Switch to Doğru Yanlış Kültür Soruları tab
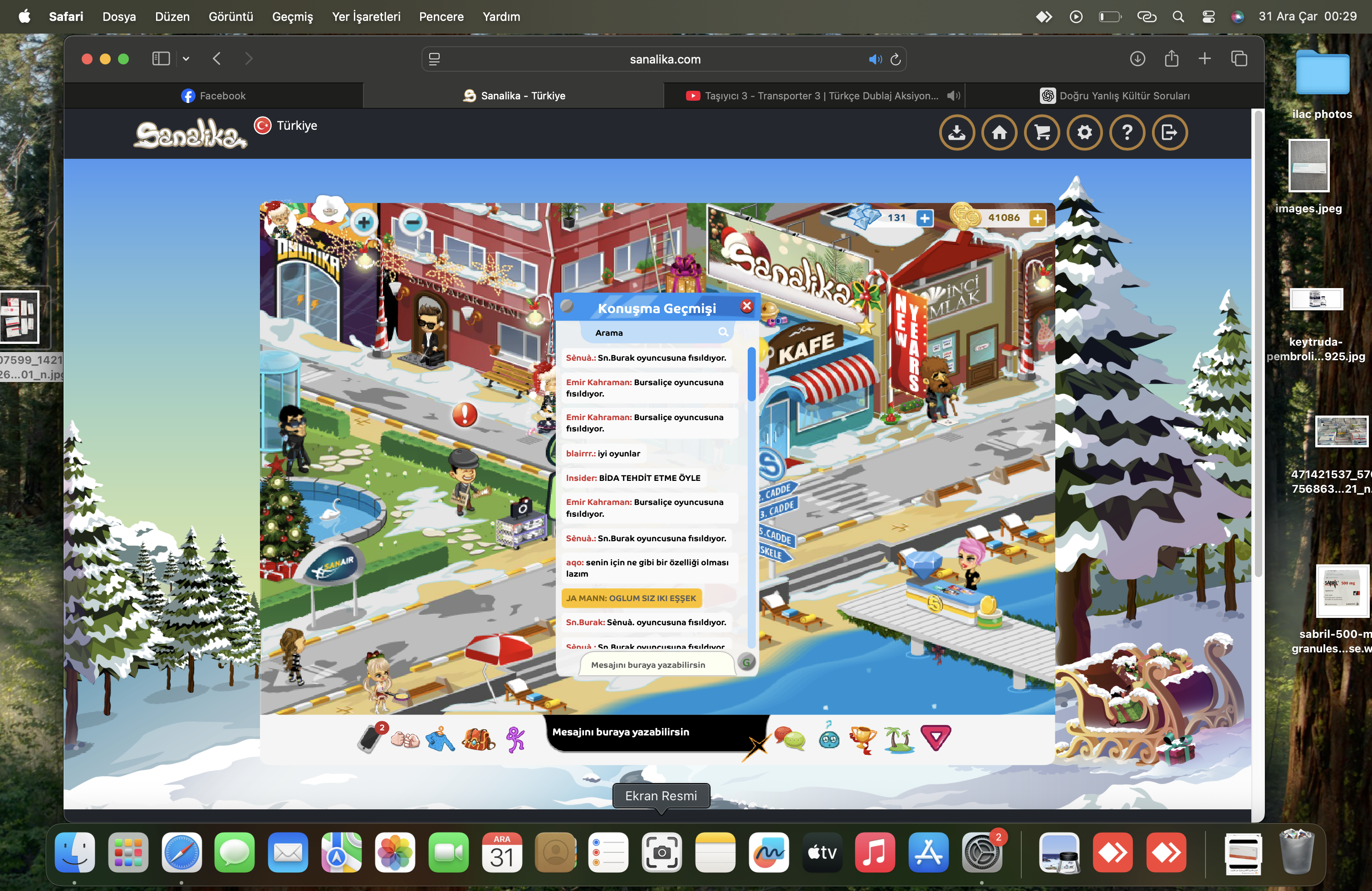Viewport: 1372px width, 891px height. [1114, 96]
